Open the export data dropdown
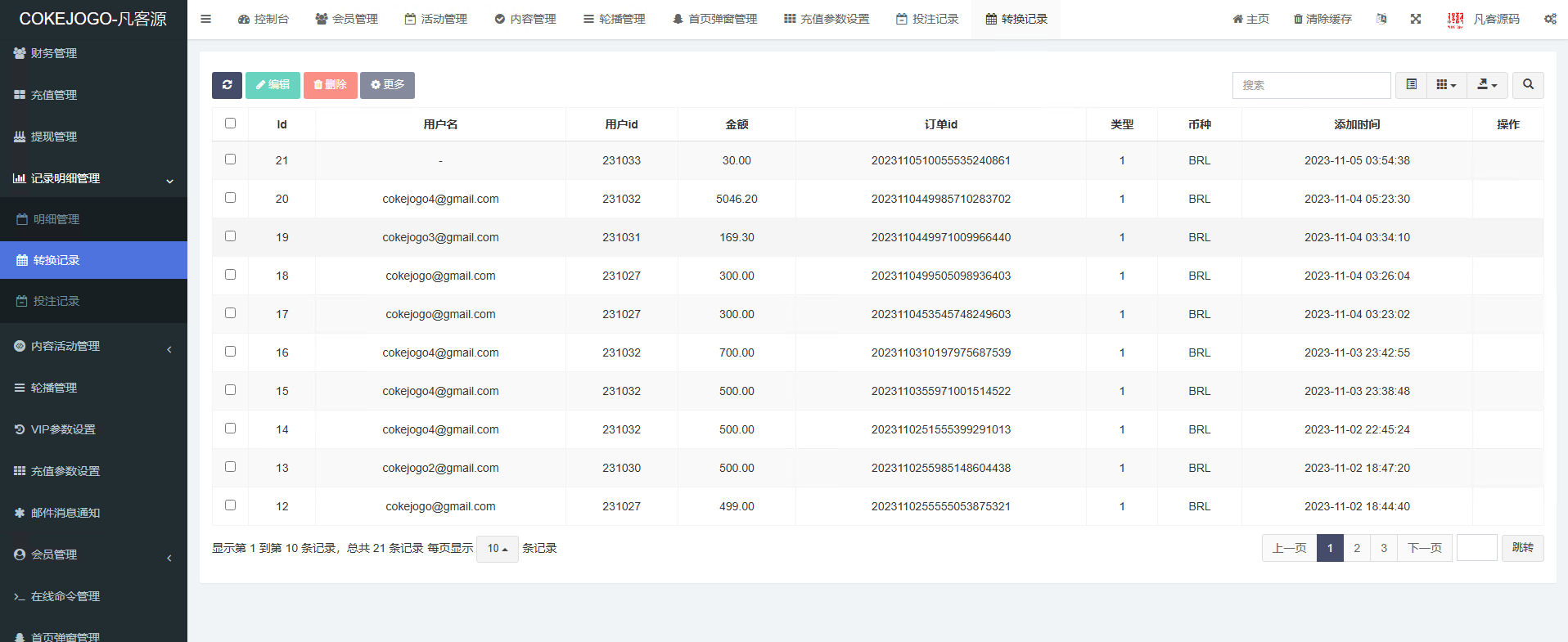The height and width of the screenshot is (642, 1568). (1487, 85)
